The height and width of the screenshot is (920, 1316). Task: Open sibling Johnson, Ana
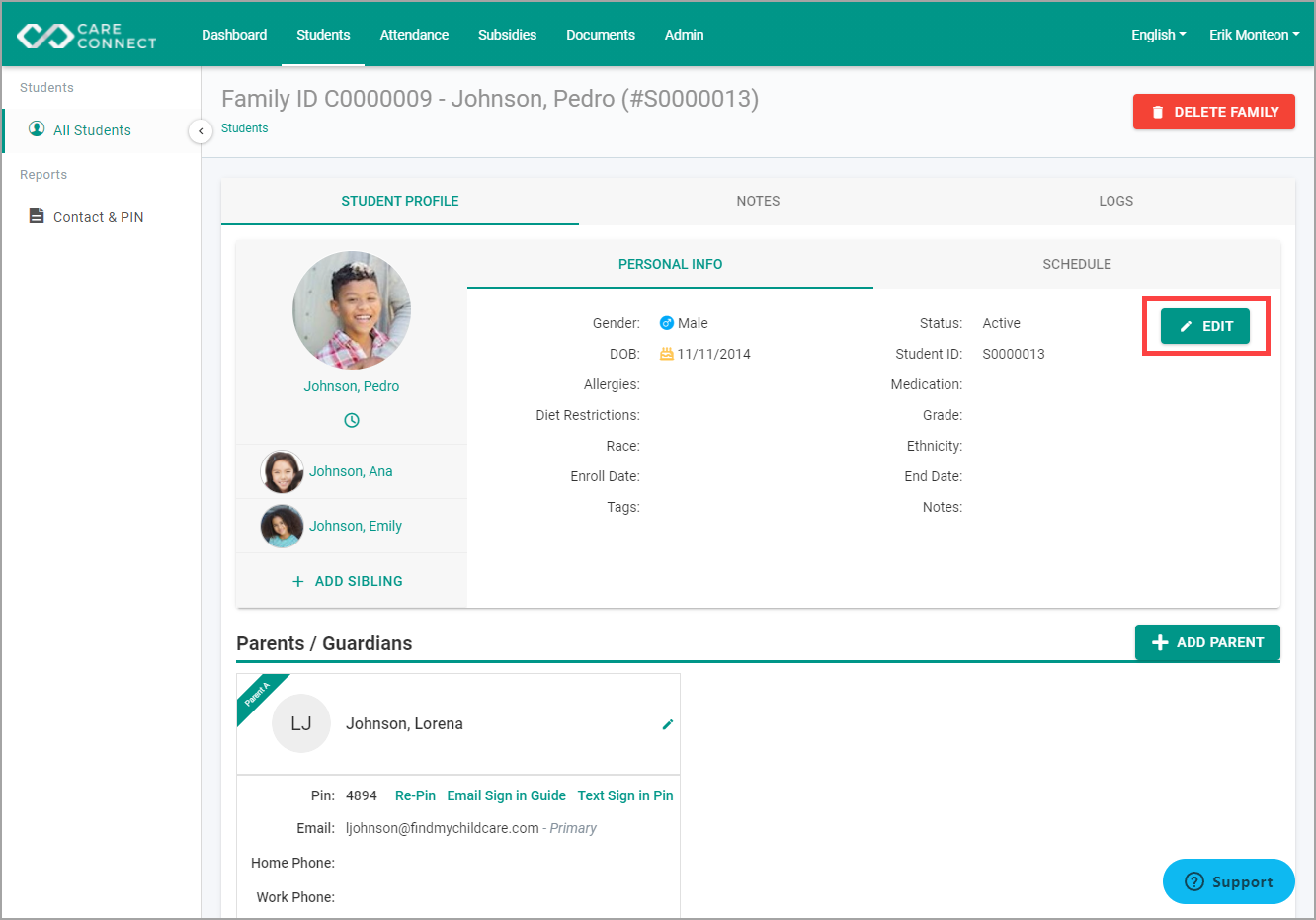click(x=351, y=471)
